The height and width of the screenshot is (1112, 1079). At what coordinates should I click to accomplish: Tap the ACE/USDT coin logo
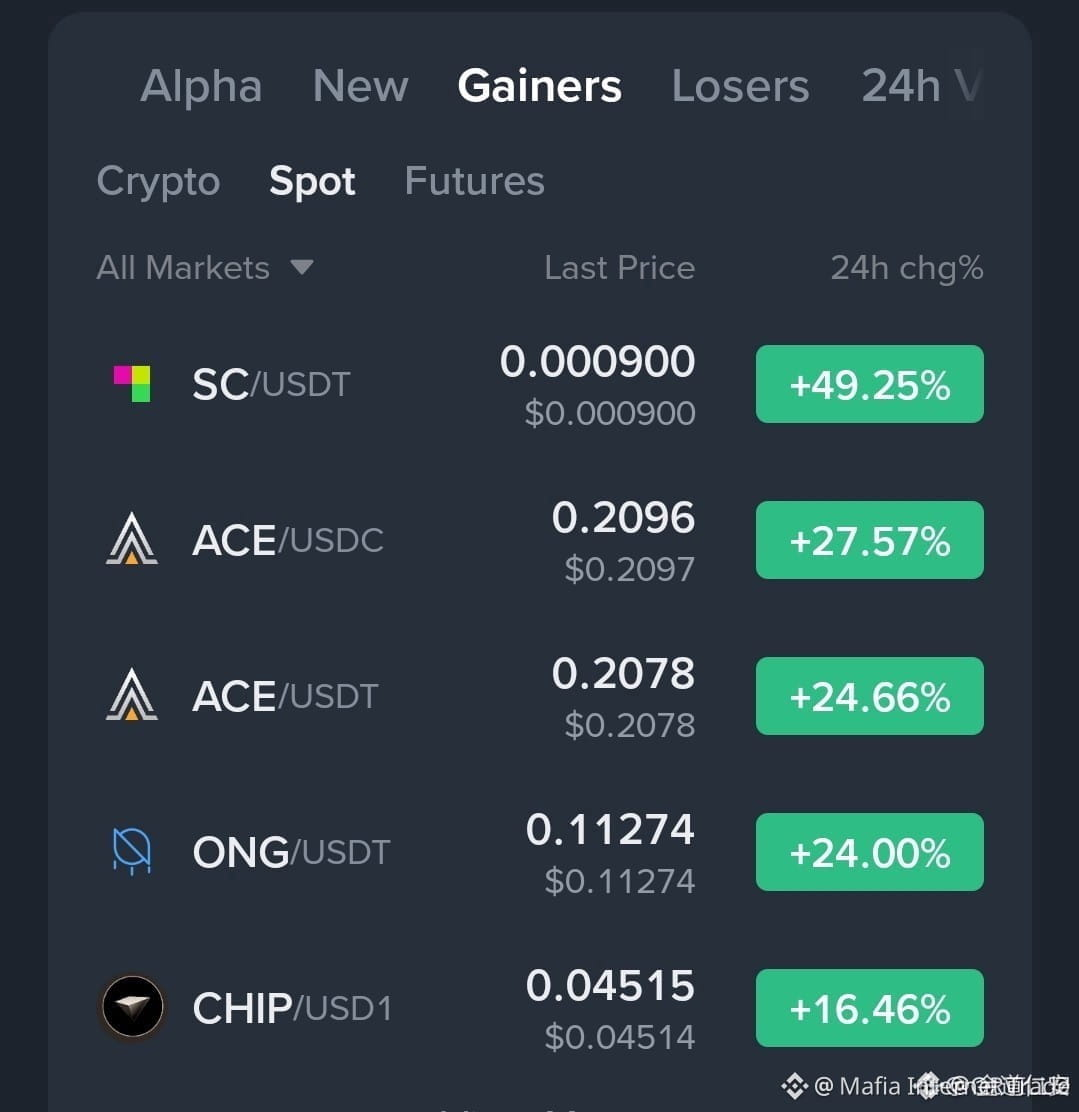click(x=132, y=695)
